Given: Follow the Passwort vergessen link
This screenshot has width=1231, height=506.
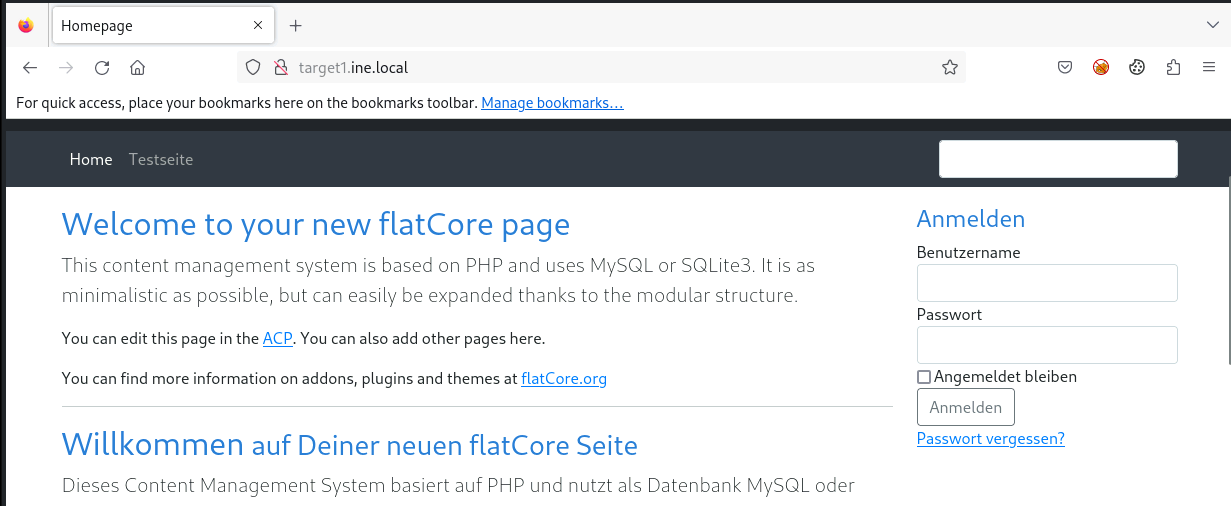Looking at the screenshot, I should point(990,439).
